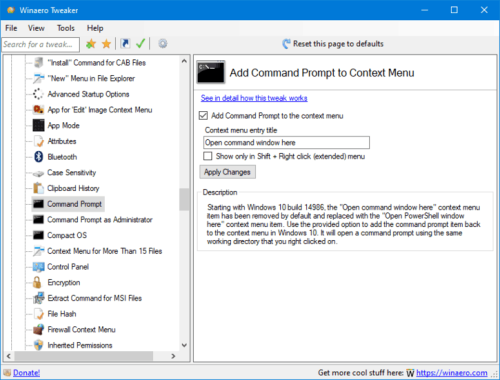Open the Tools menu

[66, 28]
